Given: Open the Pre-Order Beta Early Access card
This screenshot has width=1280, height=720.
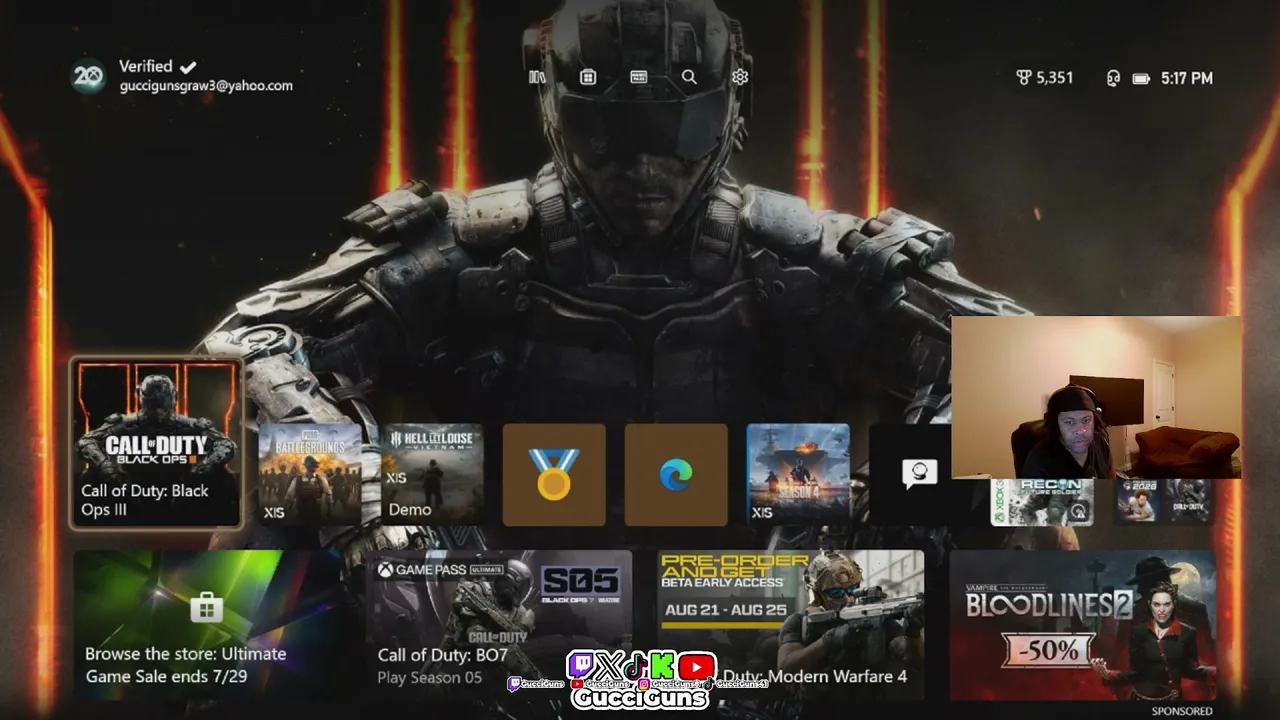Looking at the screenshot, I should pos(791,624).
